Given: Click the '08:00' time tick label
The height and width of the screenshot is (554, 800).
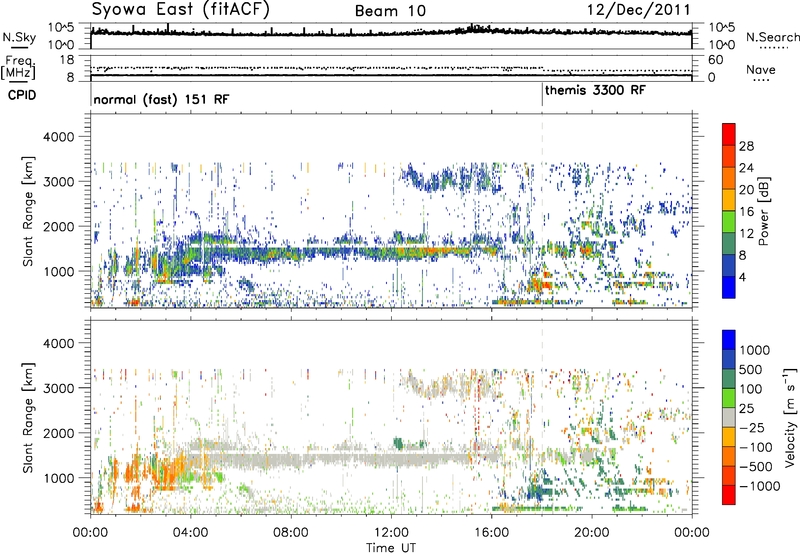Looking at the screenshot, I should (291, 533).
